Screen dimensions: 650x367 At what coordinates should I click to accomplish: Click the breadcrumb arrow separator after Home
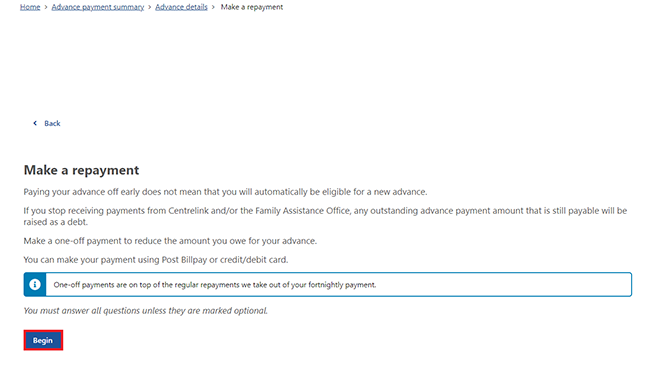click(x=46, y=7)
